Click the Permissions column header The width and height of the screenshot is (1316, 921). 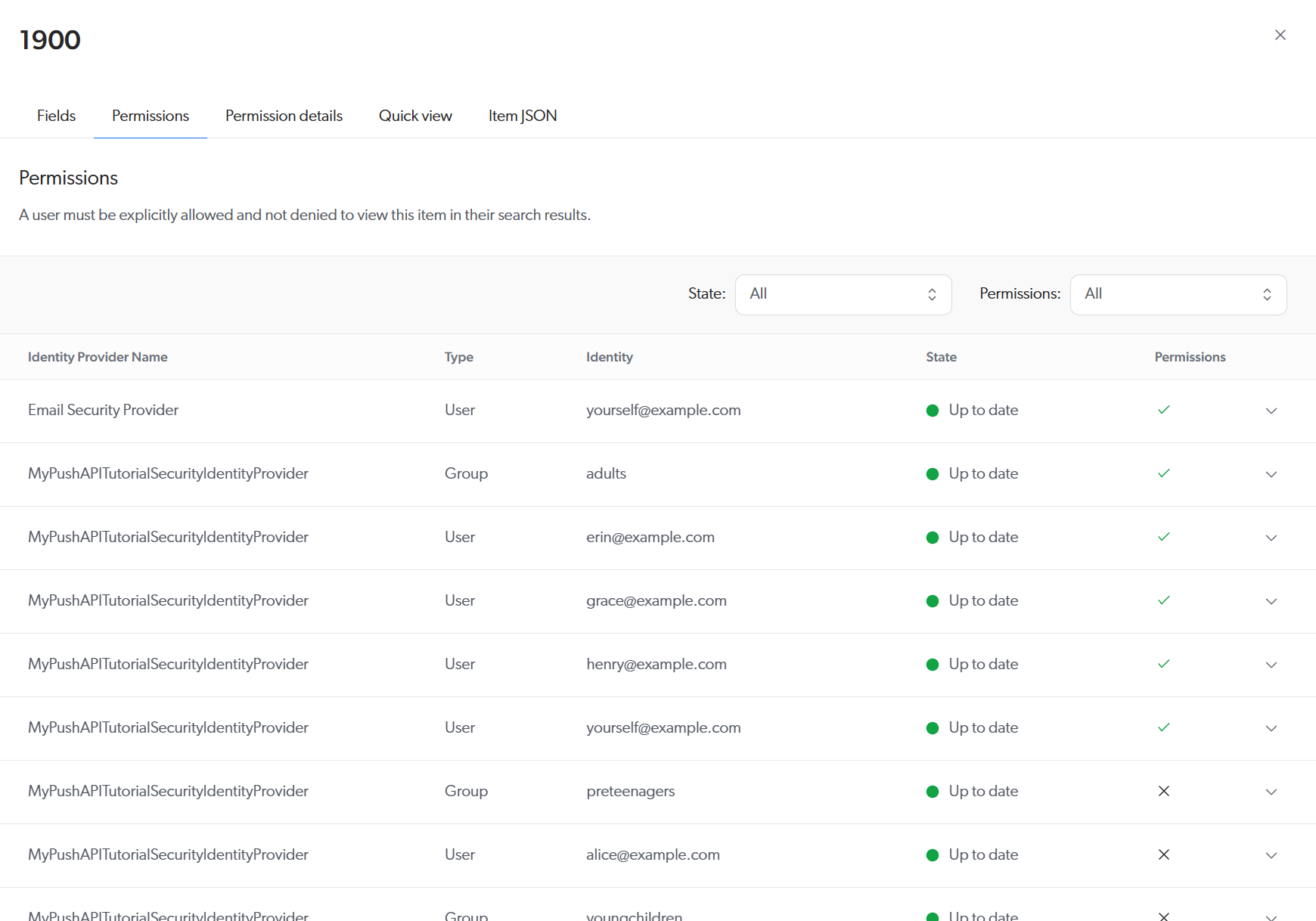pos(1190,357)
